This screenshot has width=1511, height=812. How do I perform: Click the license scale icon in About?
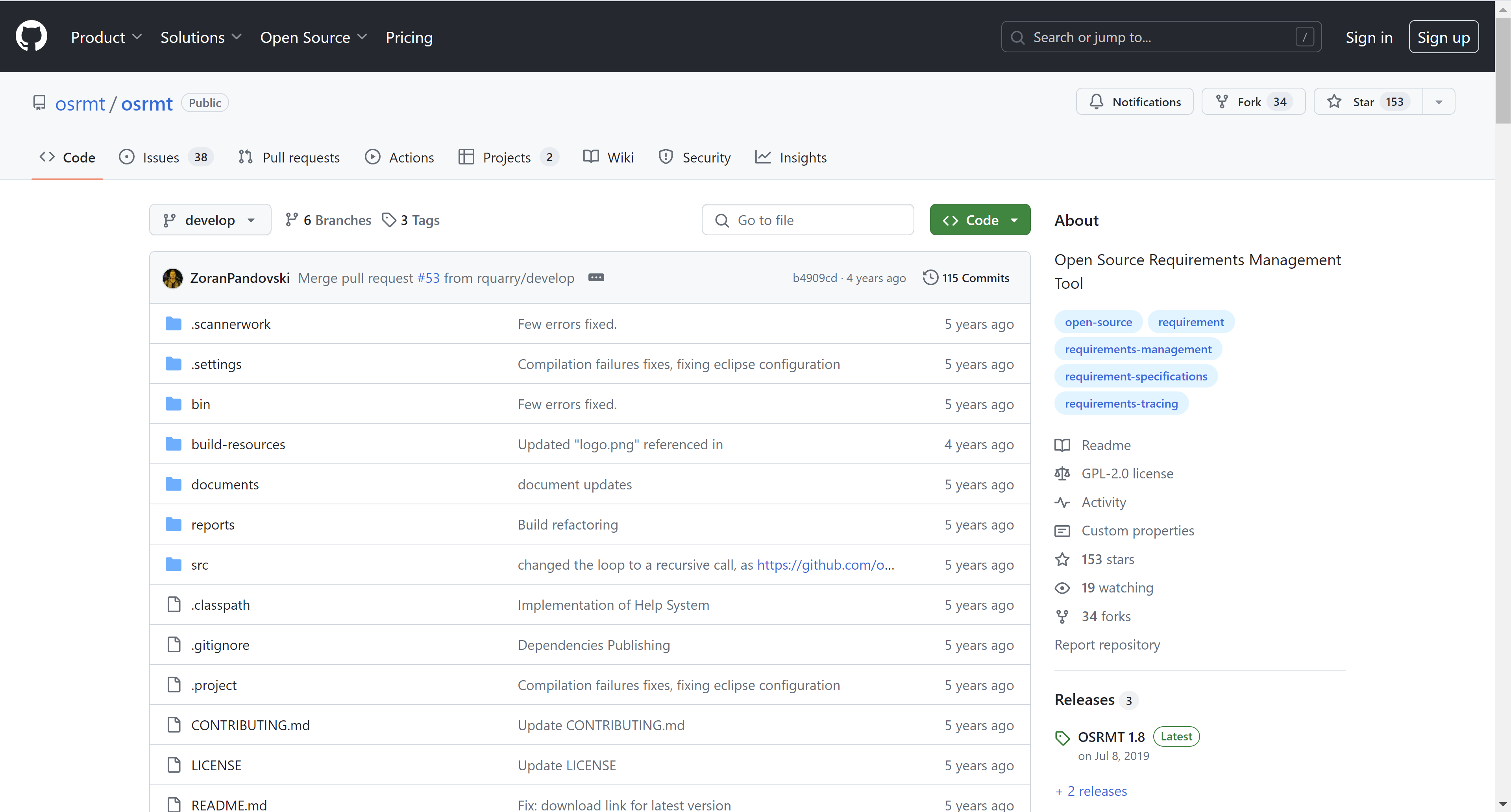1062,473
